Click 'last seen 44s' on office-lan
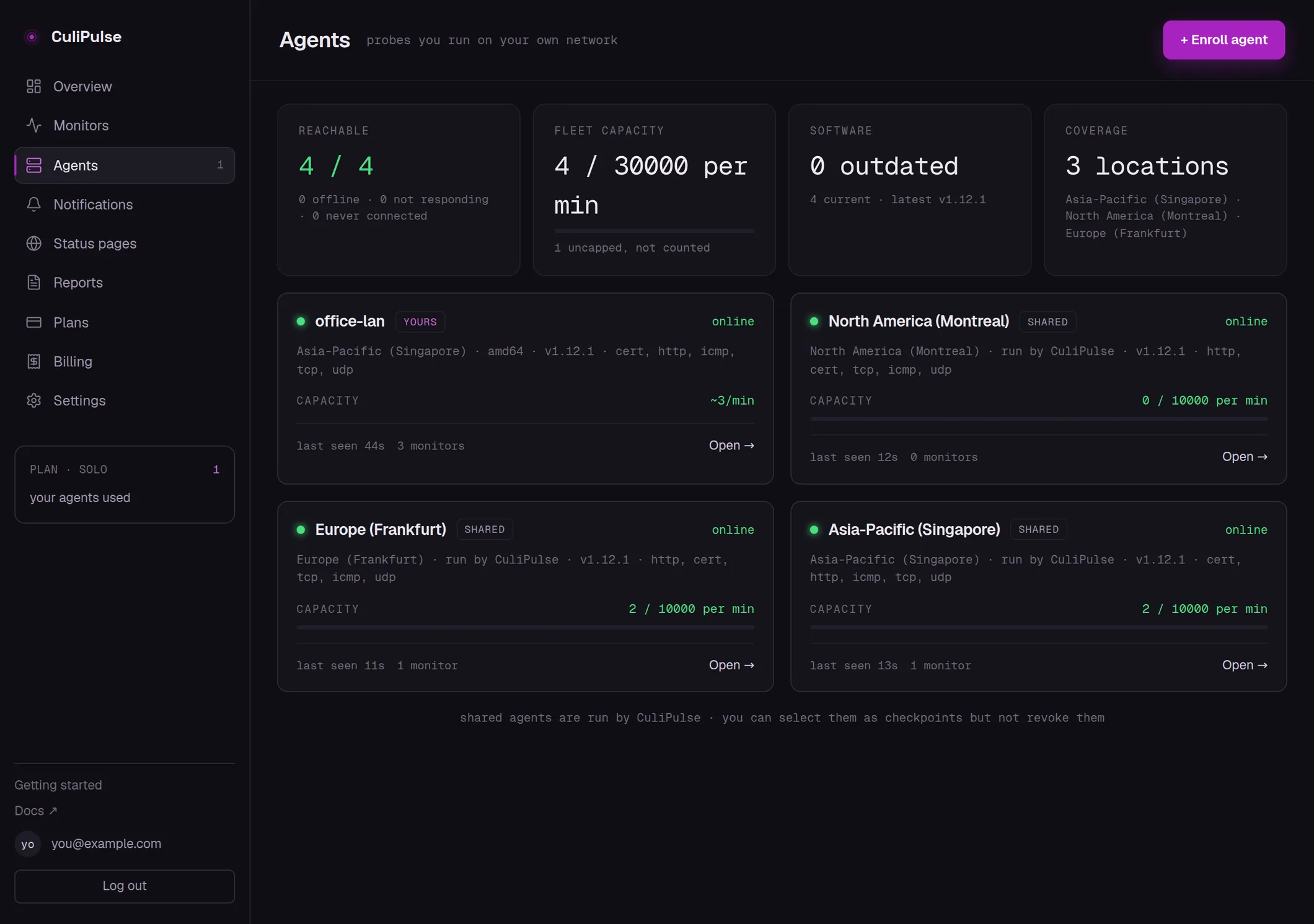Screen dimensions: 1314x924 (x=340, y=446)
